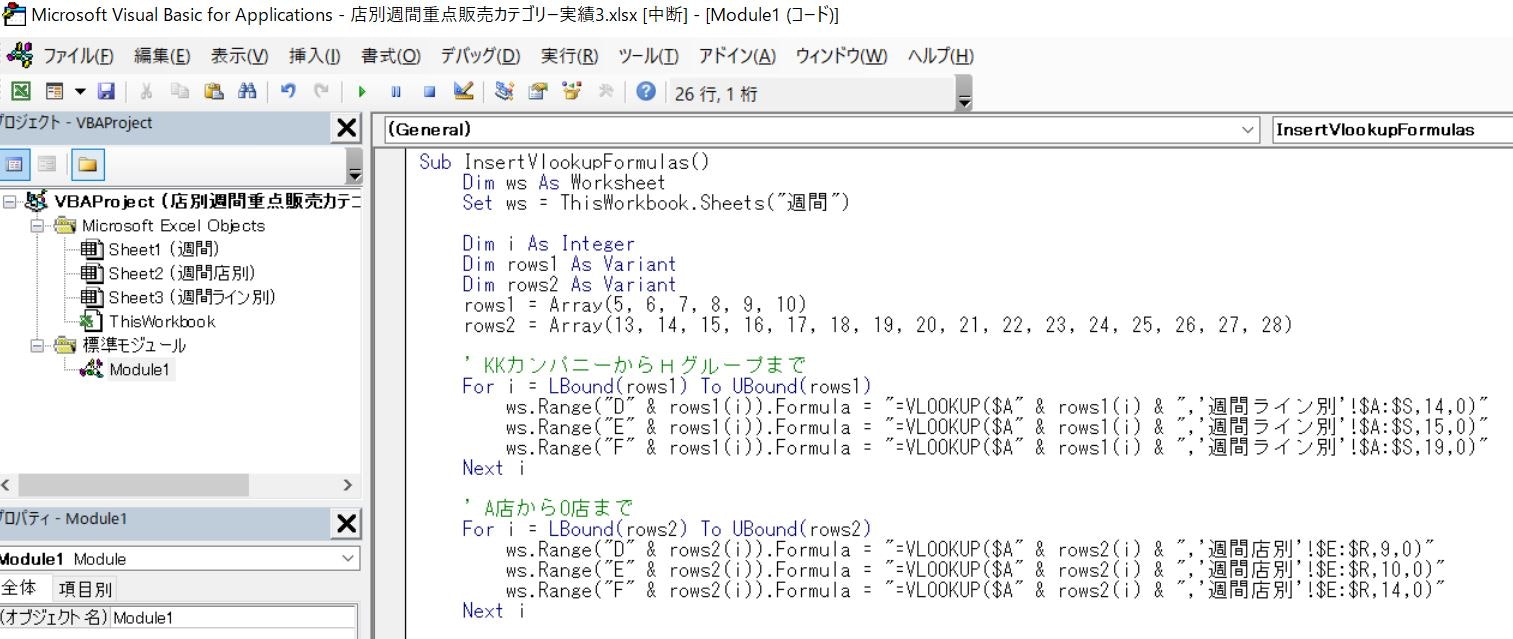
Task: Redo with the toolbar redo icon
Action: 321,92
